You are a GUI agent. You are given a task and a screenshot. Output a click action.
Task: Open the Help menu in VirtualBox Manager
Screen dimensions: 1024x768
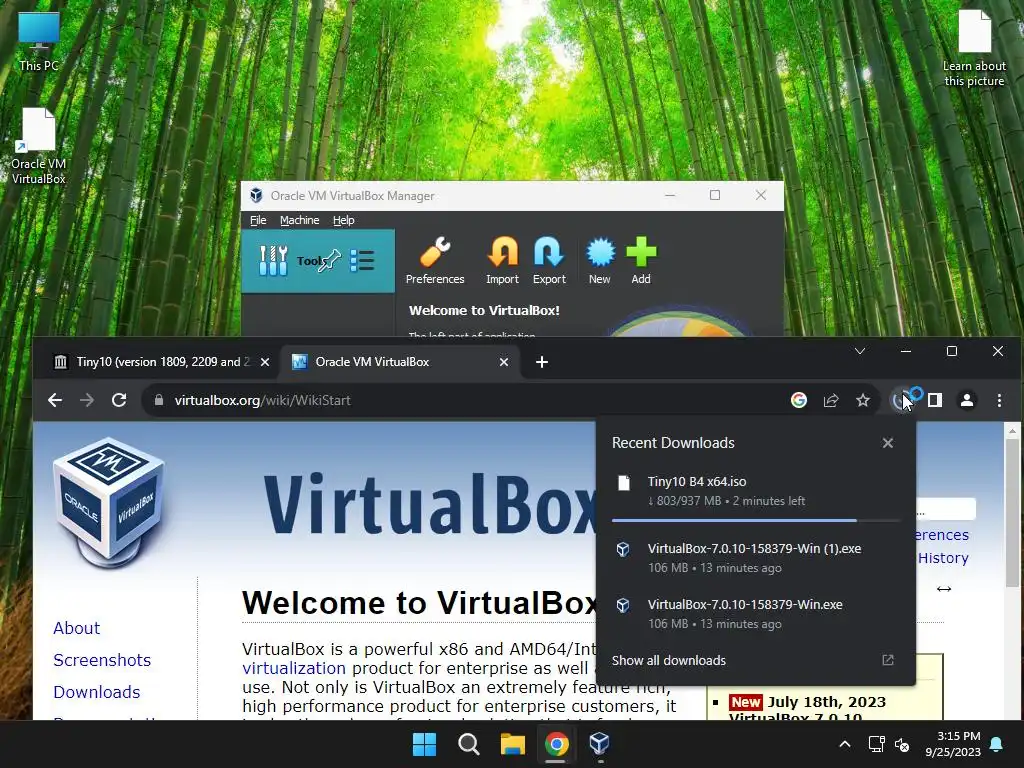tap(344, 220)
